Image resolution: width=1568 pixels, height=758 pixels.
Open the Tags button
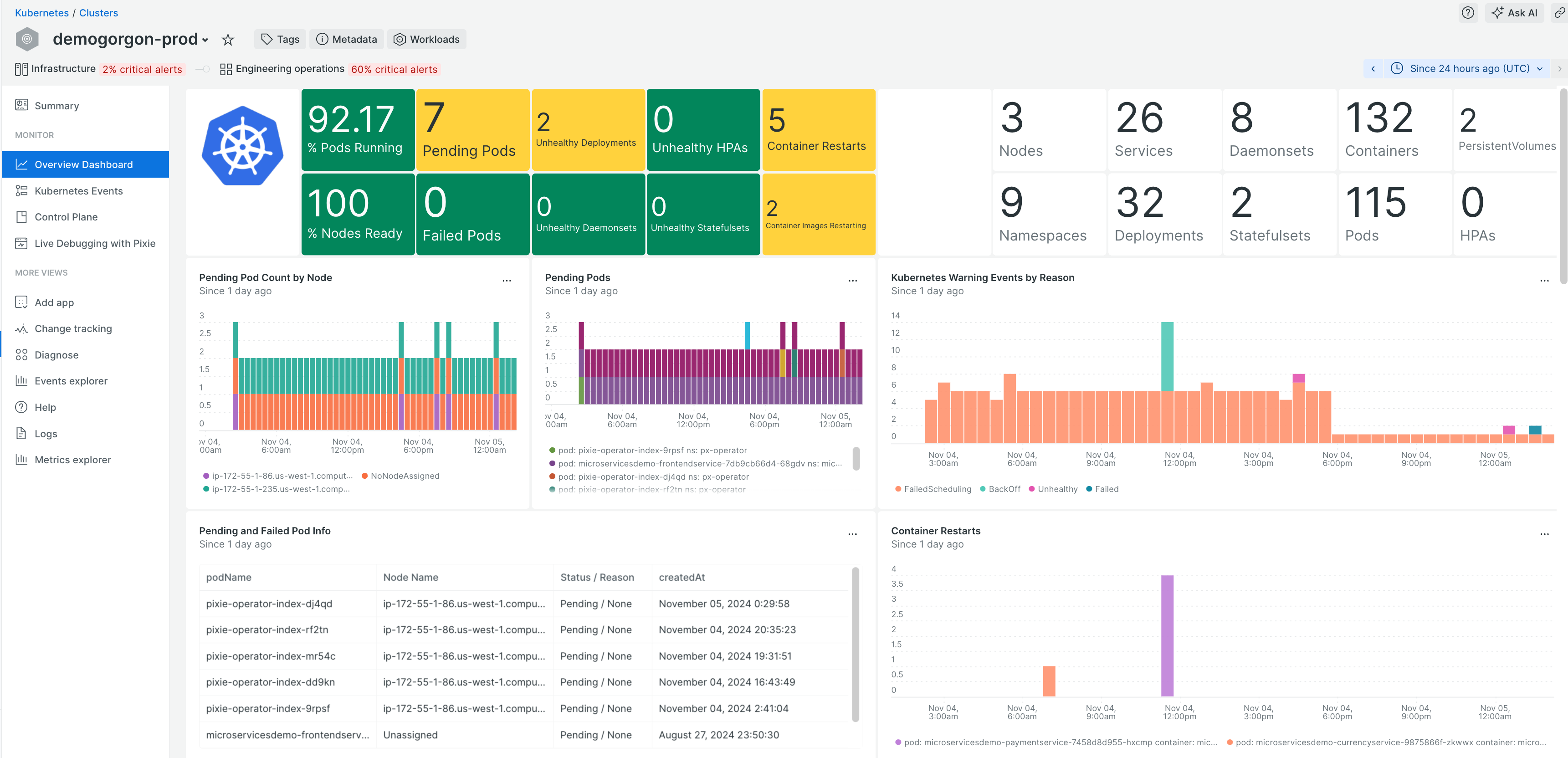tap(280, 39)
